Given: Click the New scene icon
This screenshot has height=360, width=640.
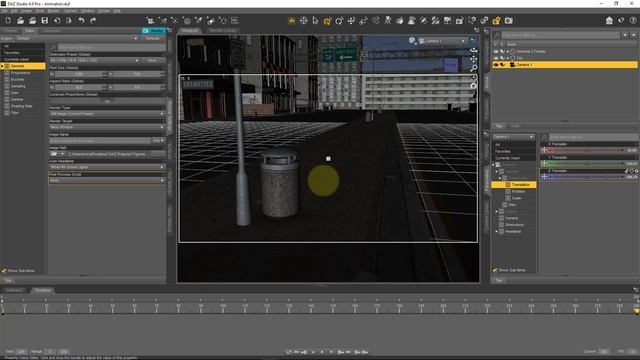Looking at the screenshot, I should pos(8,20).
